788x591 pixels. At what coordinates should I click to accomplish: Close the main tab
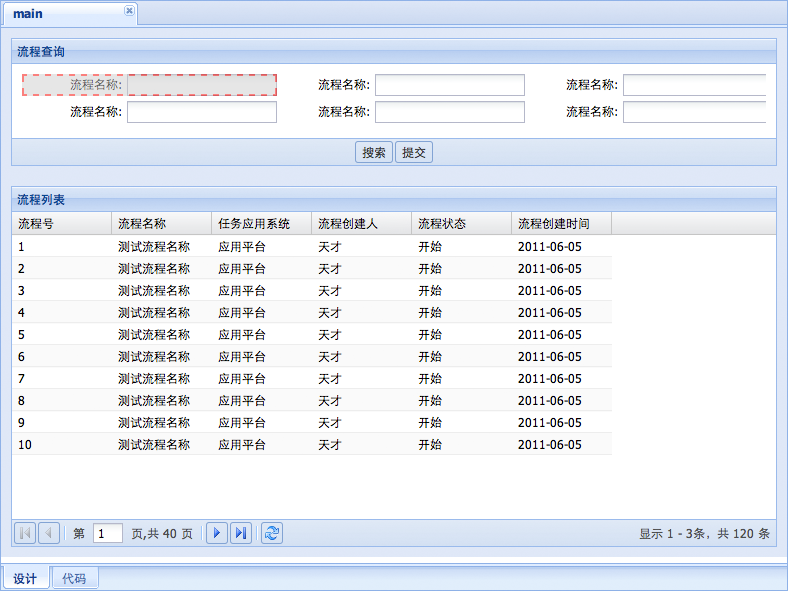pos(129,10)
